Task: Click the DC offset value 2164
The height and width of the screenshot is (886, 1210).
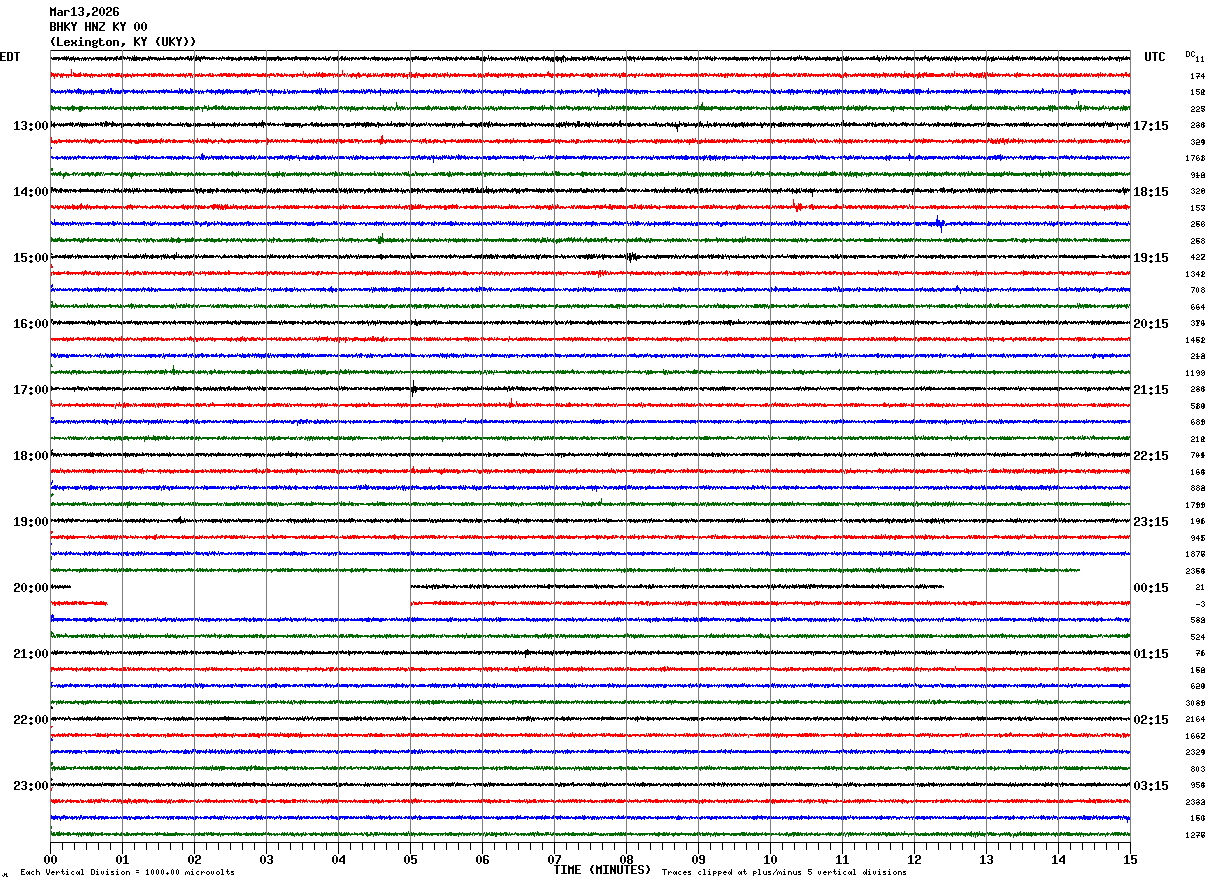Action: point(1195,720)
